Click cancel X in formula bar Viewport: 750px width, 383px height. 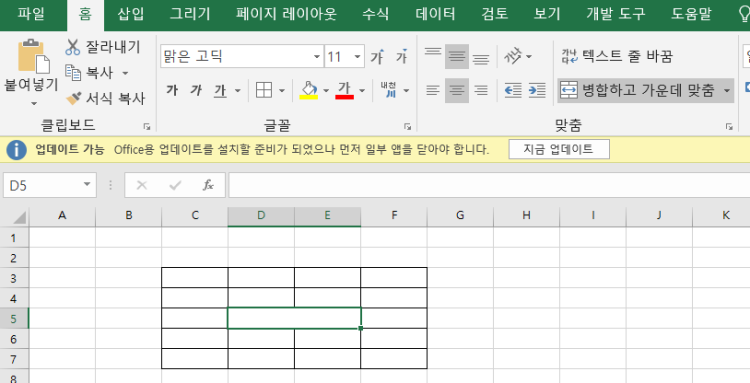(142, 185)
